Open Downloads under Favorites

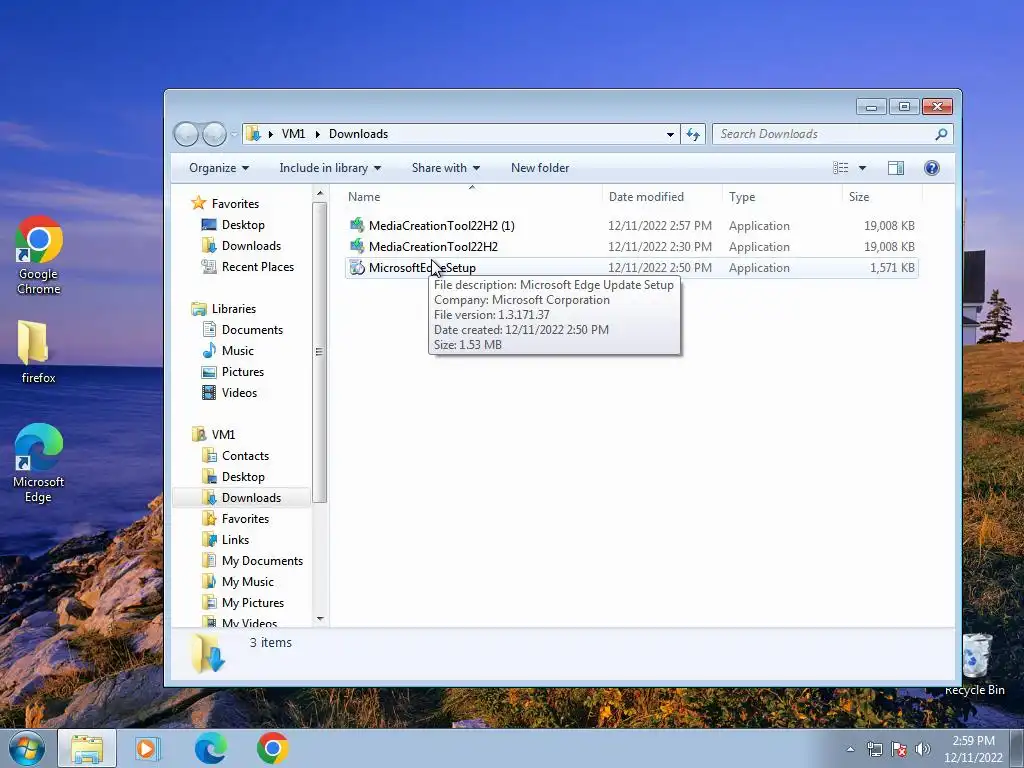pos(251,246)
